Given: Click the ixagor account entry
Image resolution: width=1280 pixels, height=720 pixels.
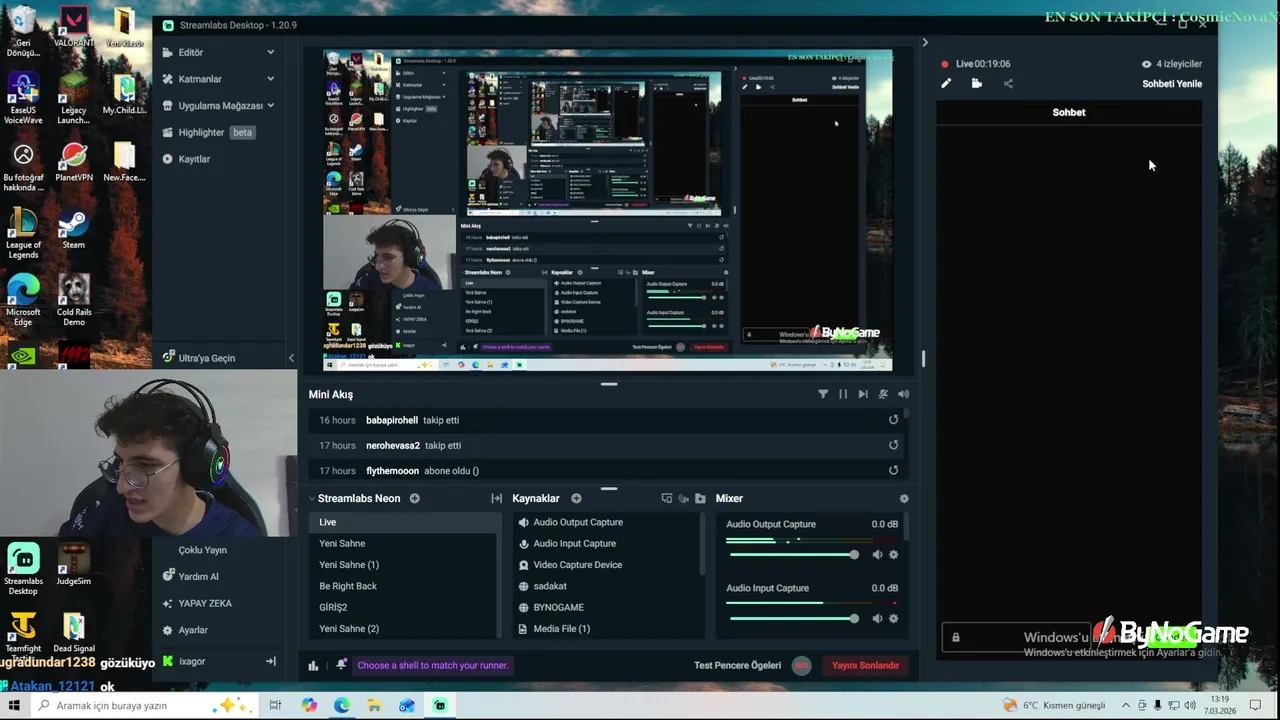Looking at the screenshot, I should point(184,661).
